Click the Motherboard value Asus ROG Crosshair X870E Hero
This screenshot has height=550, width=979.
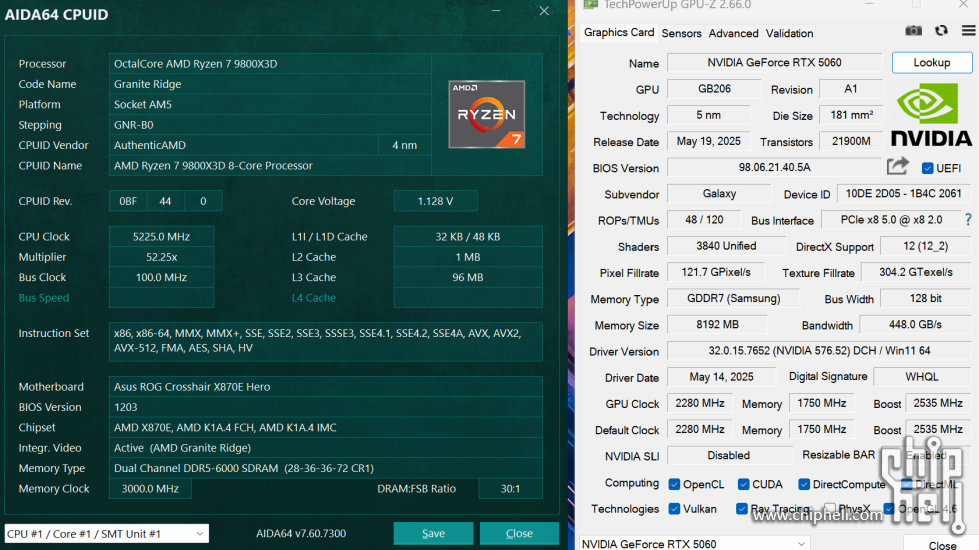(325, 386)
